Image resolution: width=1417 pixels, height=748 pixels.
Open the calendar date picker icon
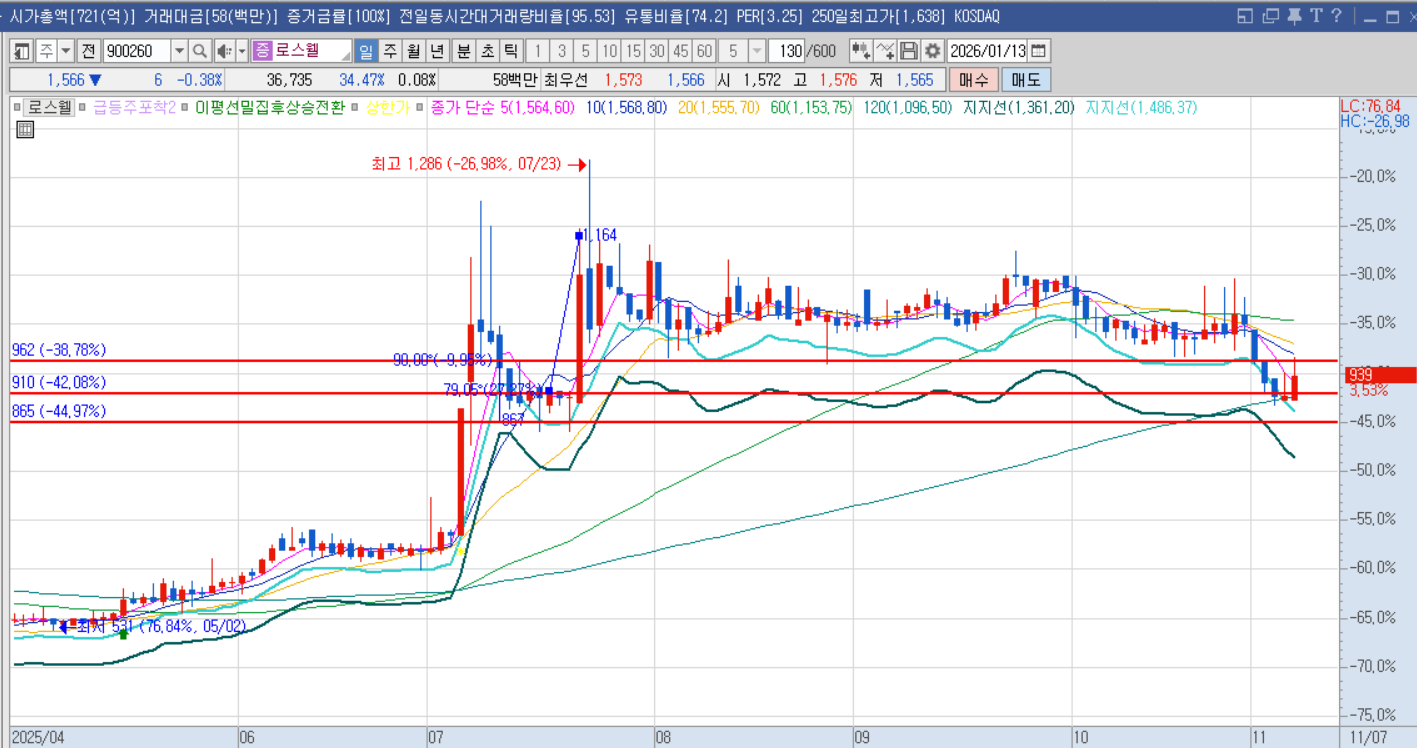(1039, 51)
